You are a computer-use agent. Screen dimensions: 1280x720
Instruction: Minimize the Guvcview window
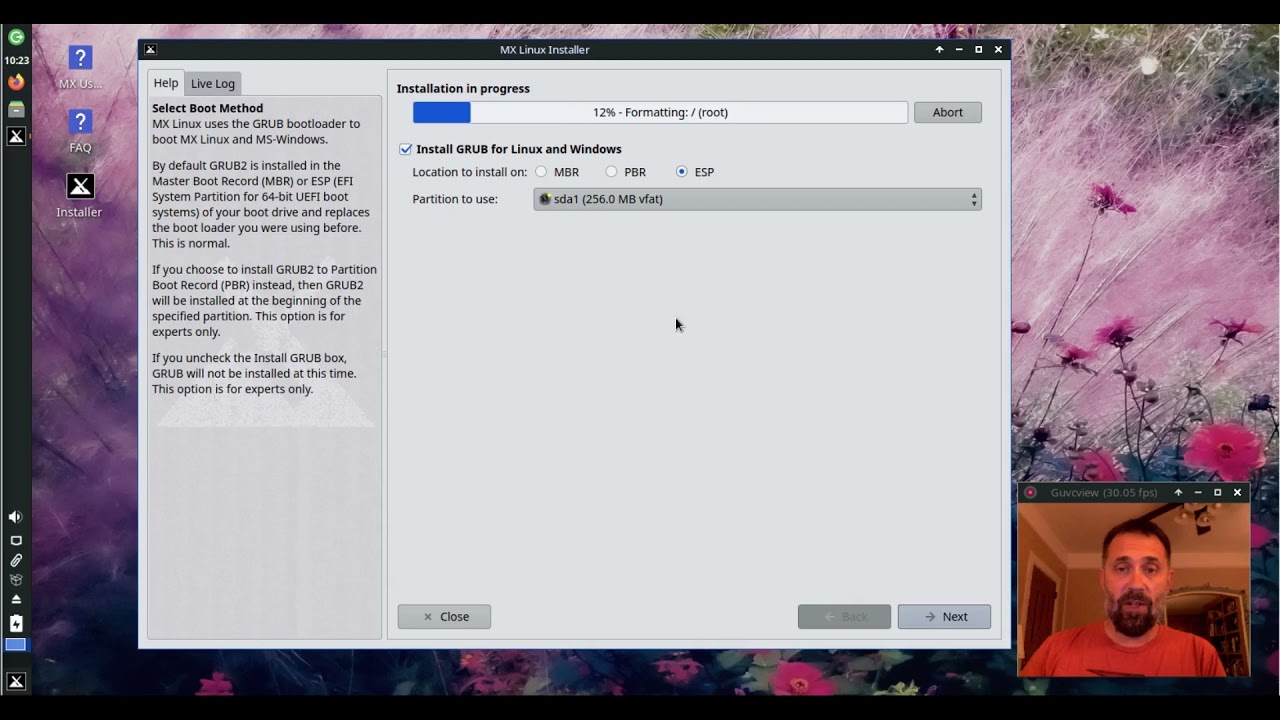click(x=1198, y=492)
